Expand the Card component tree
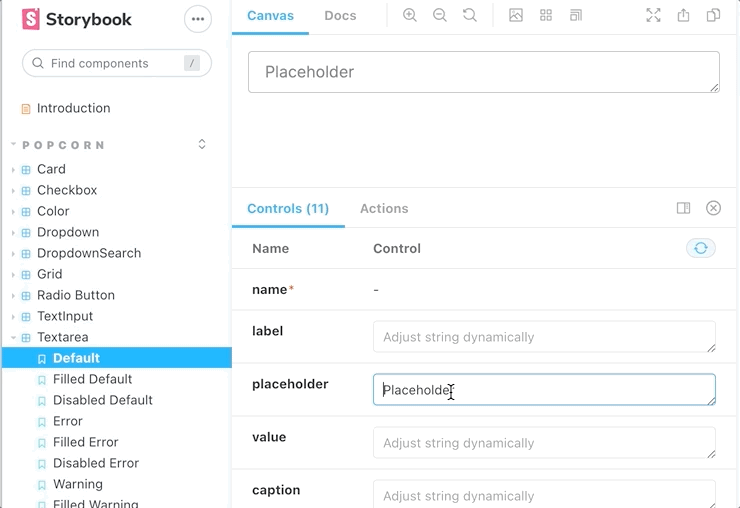The image size is (740, 508). tap(51, 169)
